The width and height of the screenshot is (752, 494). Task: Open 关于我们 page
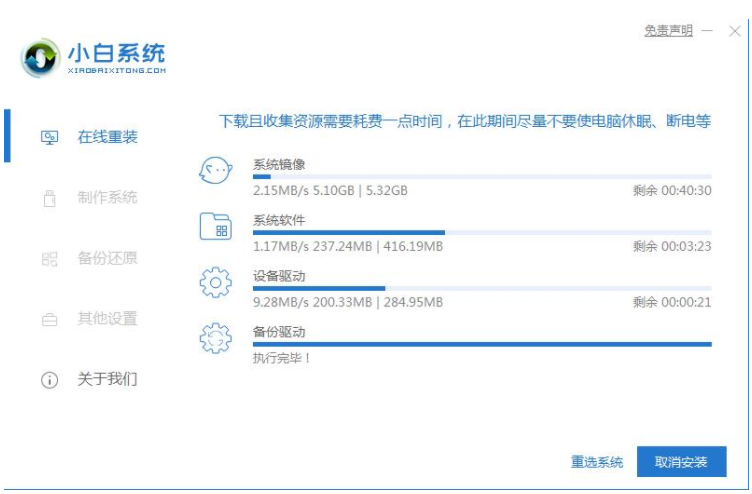pos(108,380)
